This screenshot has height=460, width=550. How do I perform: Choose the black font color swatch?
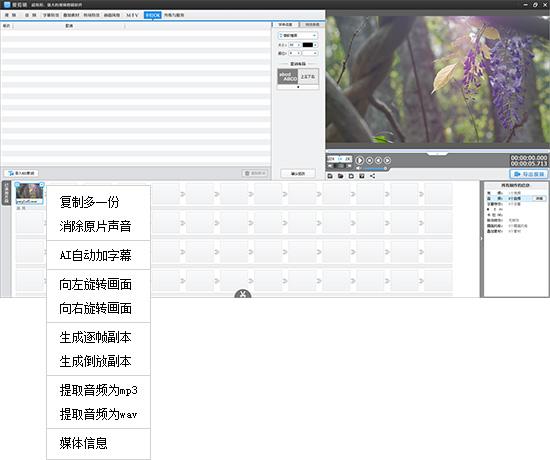point(308,45)
